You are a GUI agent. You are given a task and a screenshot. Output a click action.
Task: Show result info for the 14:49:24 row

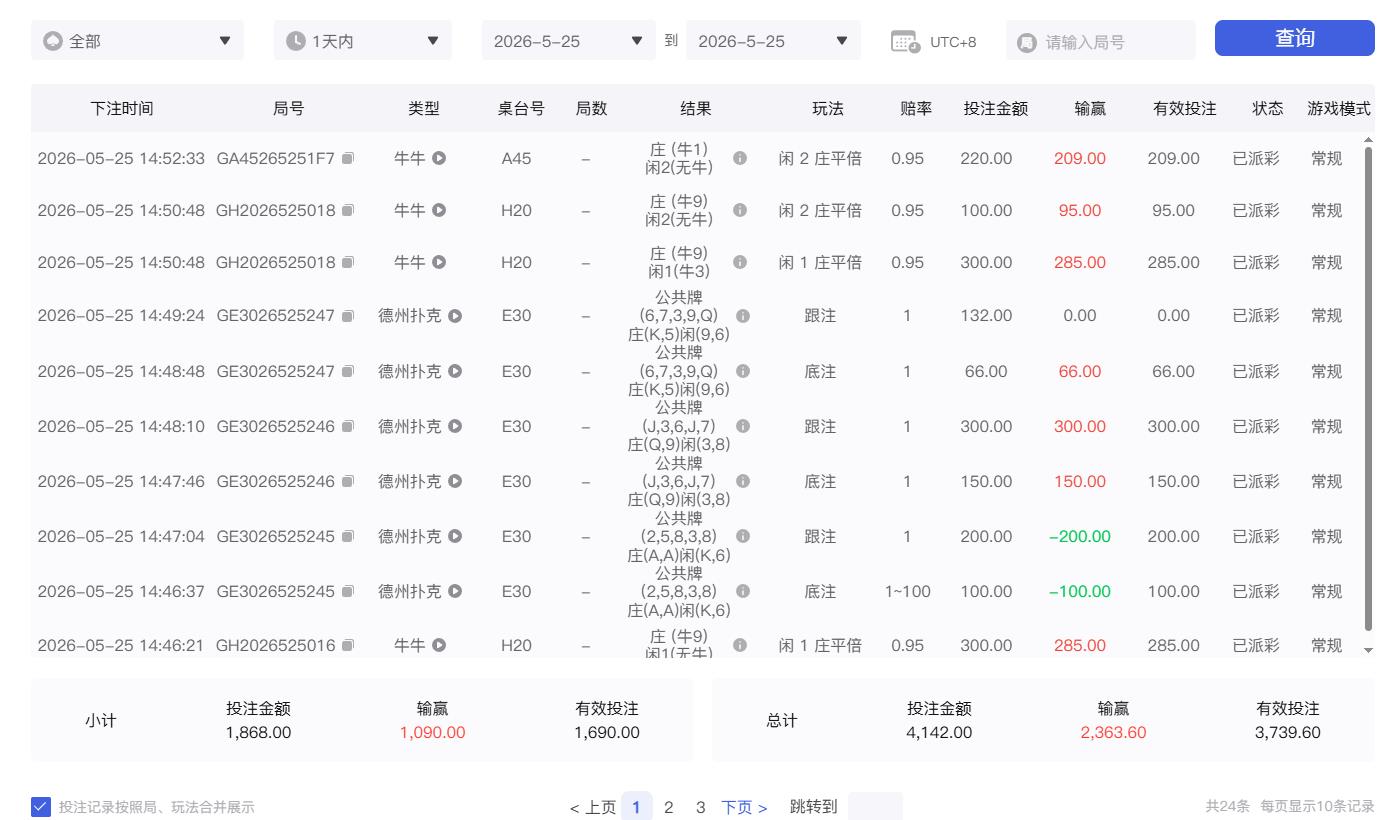coord(743,316)
